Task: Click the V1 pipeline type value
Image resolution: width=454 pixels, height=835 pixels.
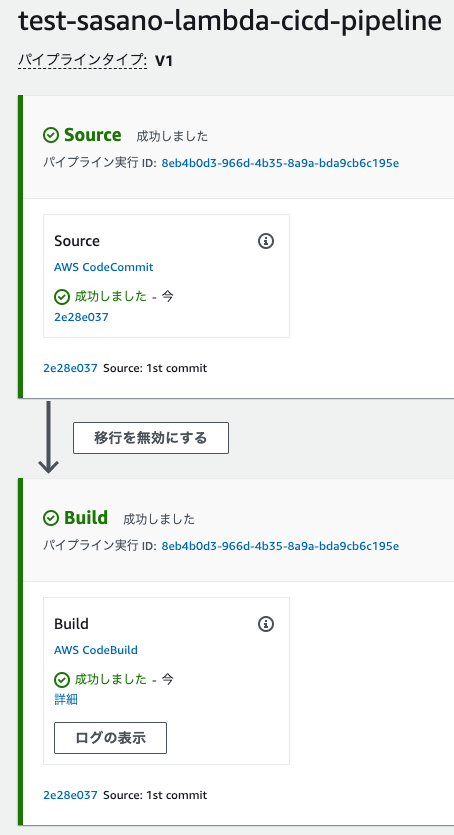Action: click(x=164, y=61)
